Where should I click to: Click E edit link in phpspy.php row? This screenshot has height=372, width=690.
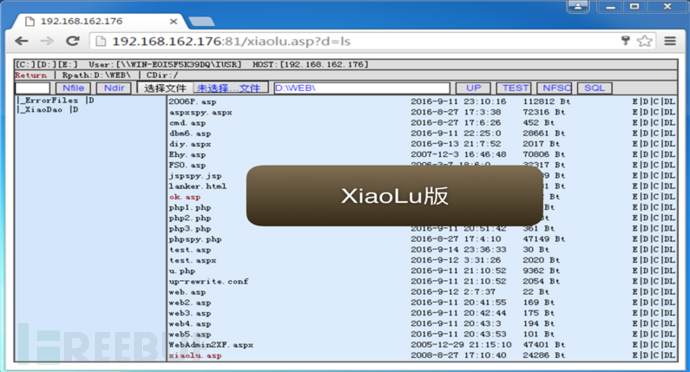(x=635, y=239)
